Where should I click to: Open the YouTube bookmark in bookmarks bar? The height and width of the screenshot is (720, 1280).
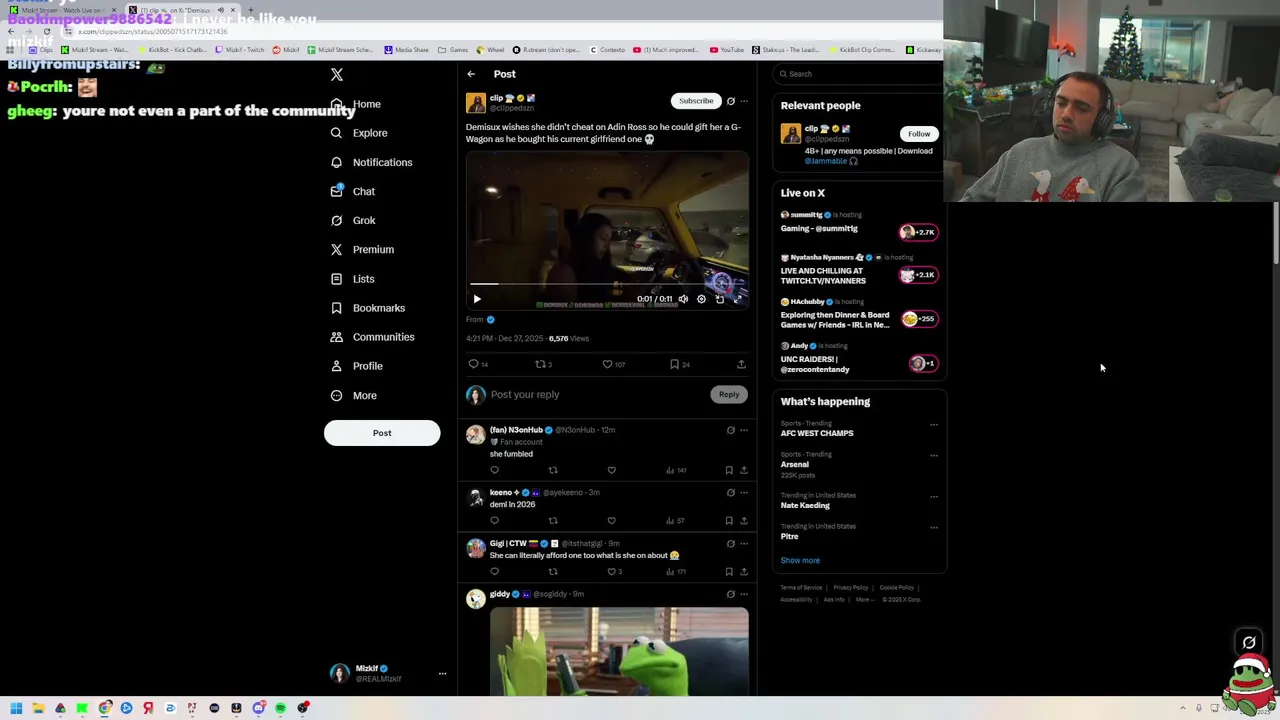(x=727, y=50)
